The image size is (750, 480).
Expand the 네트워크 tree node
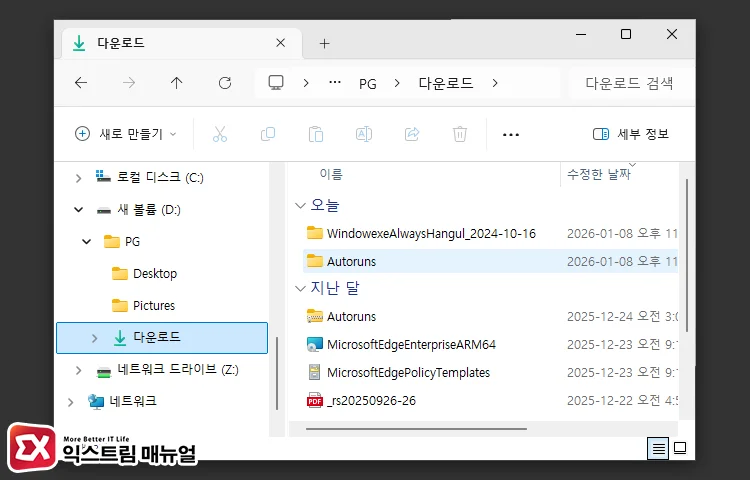coord(70,402)
